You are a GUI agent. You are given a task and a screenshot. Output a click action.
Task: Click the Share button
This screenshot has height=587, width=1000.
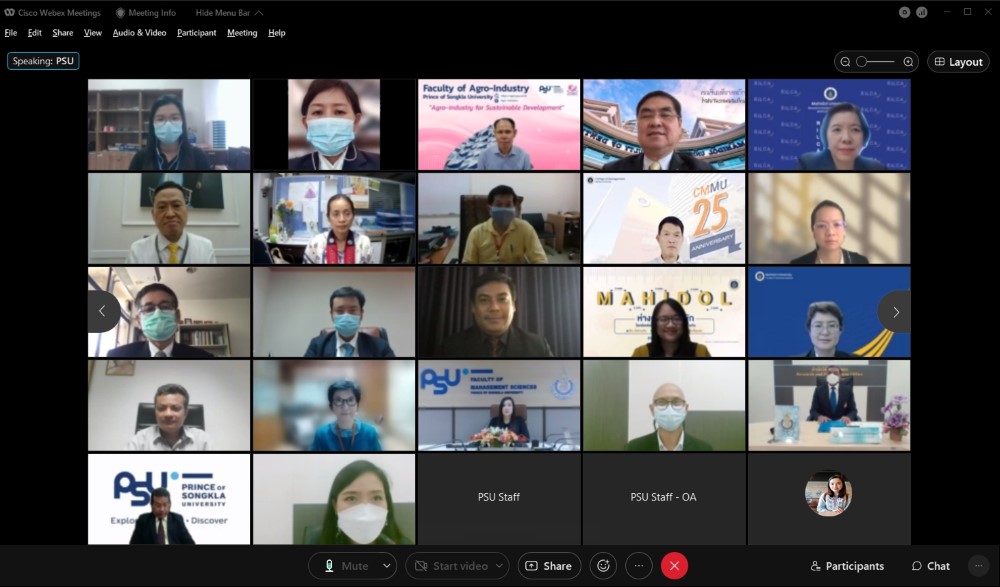(x=549, y=566)
